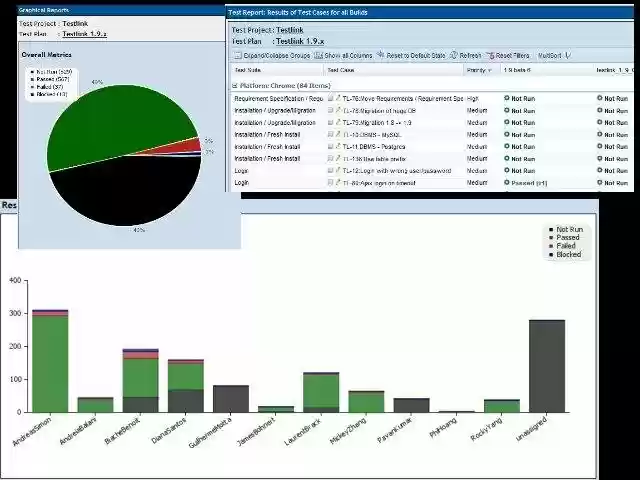
Task: Open the Priority column sort dropdown
Action: [x=489, y=70]
